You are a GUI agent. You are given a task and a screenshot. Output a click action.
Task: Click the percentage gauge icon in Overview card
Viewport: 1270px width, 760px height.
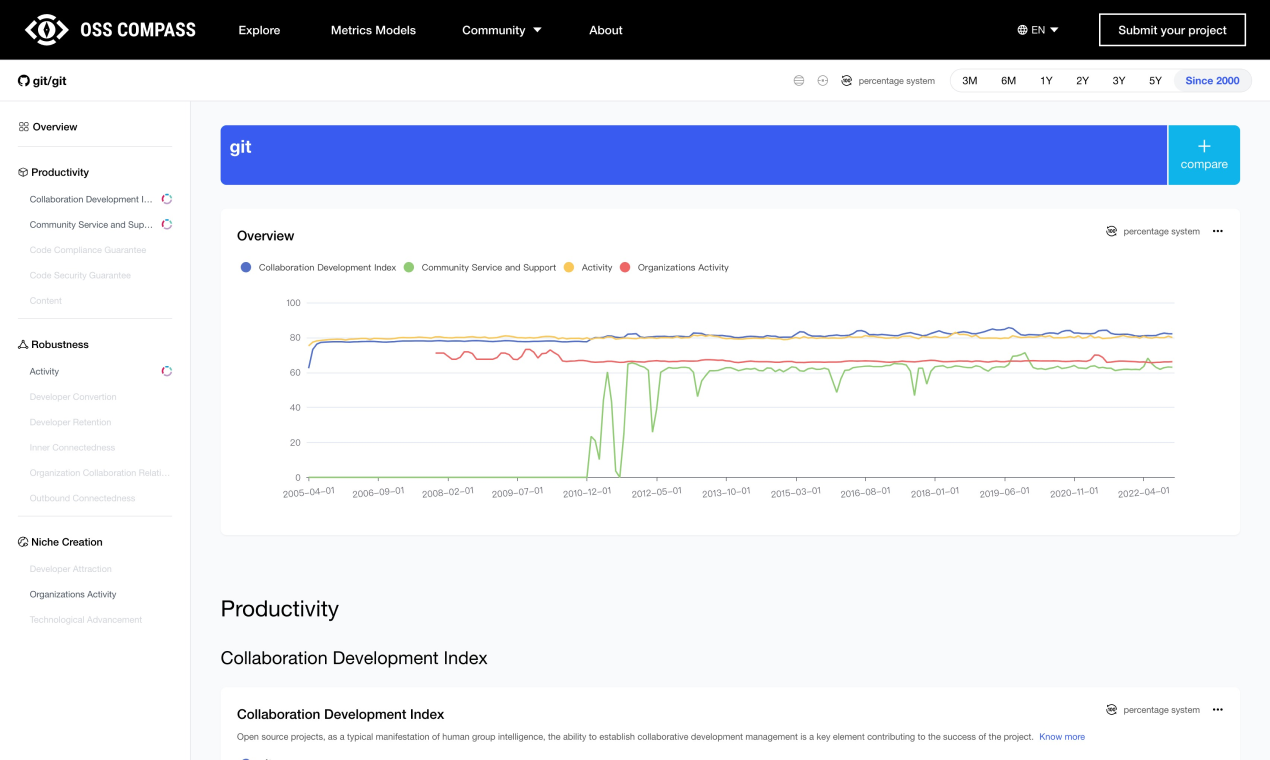[x=1111, y=231]
